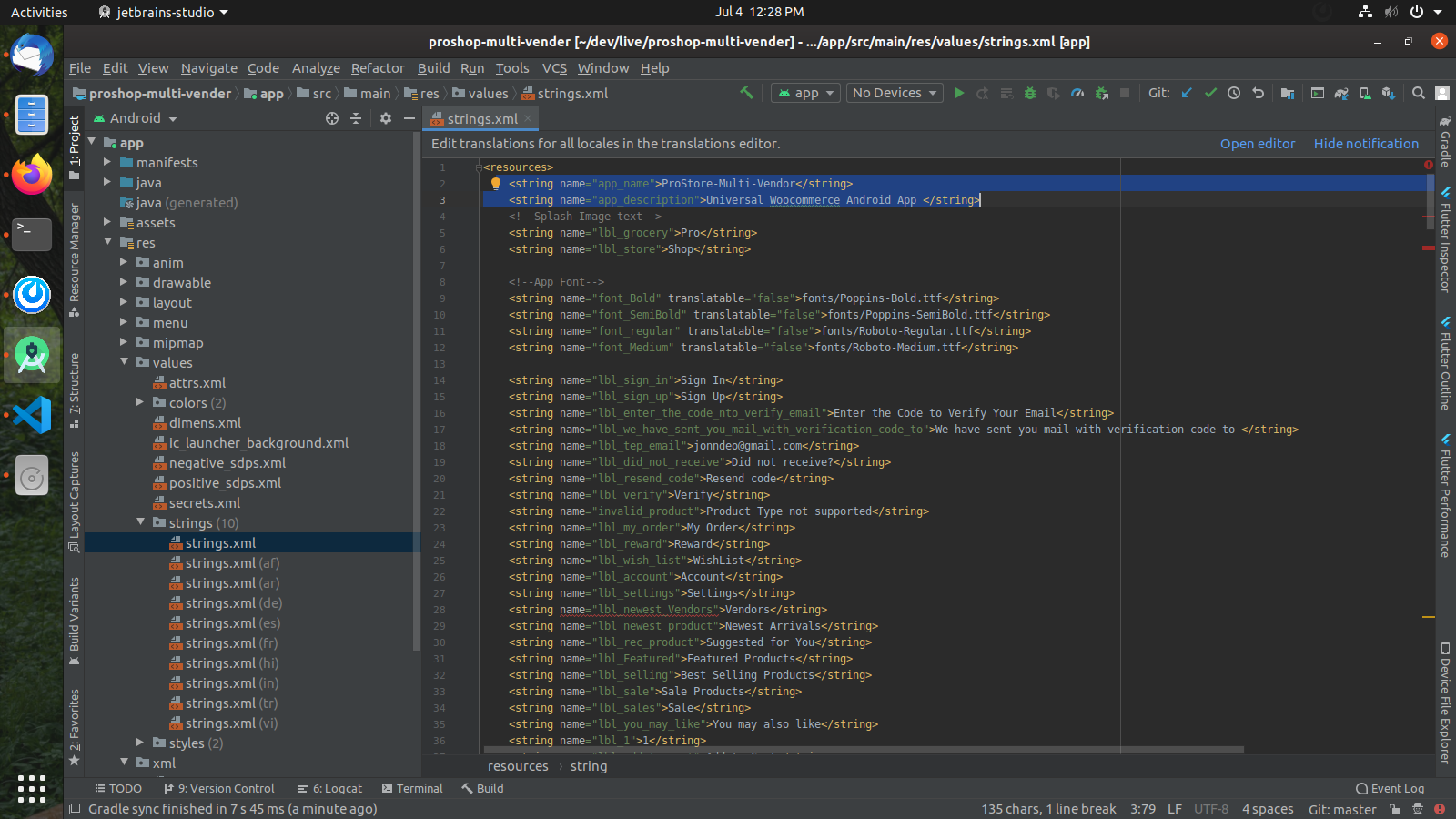Open Project Structure folder icon
Viewport: 1456px width, 819px height.
point(1287,93)
